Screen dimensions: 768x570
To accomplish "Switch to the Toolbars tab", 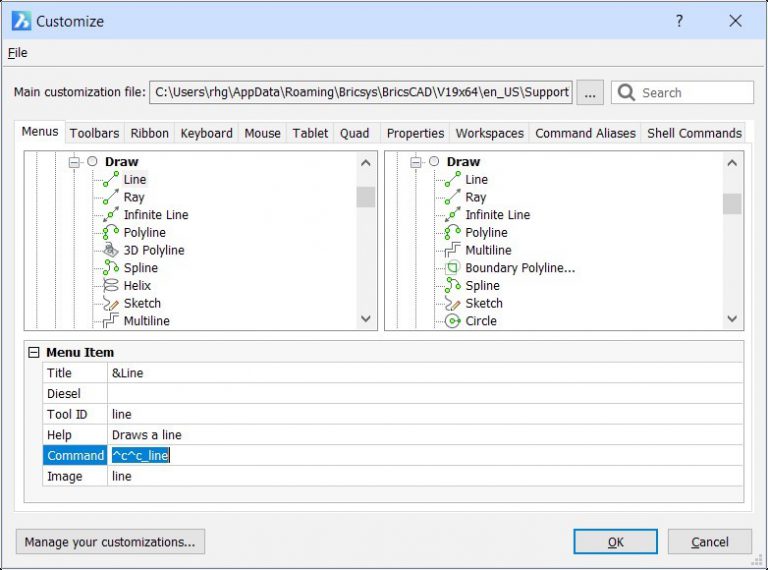I will pos(95,133).
